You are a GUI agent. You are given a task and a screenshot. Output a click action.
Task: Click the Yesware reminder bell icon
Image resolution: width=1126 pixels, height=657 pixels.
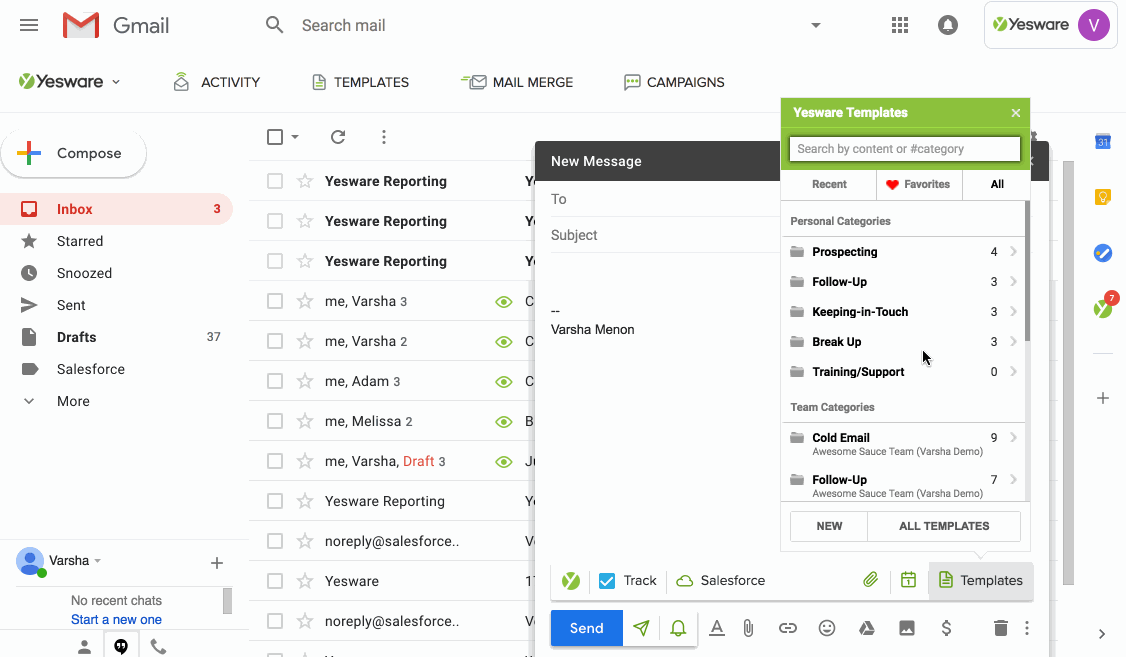coord(678,628)
